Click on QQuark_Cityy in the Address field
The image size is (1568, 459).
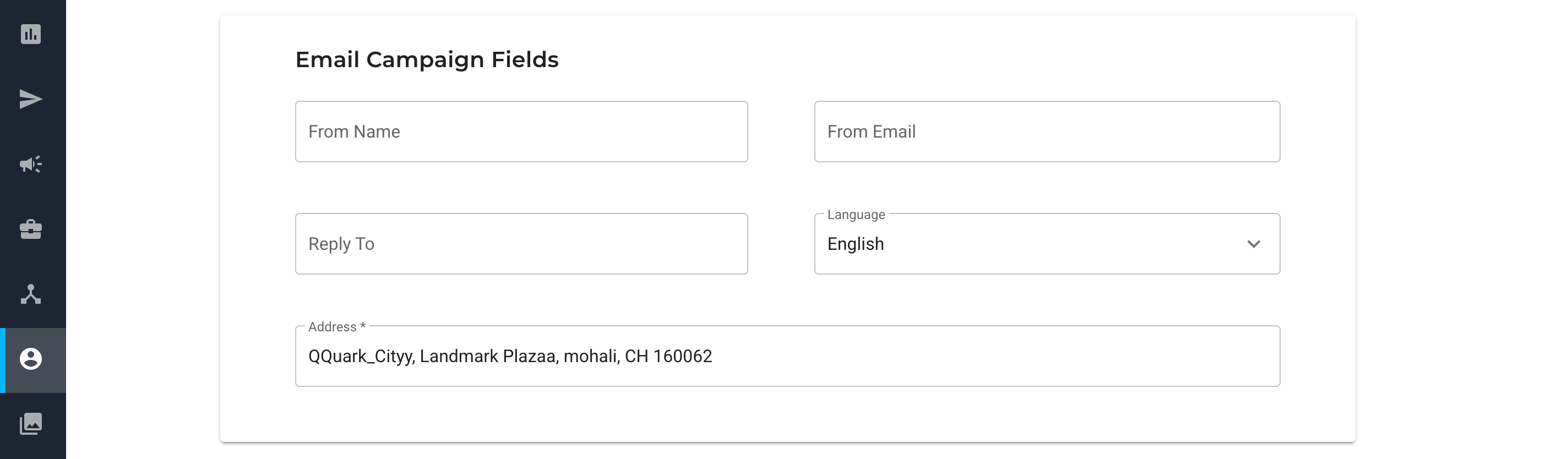[361, 356]
